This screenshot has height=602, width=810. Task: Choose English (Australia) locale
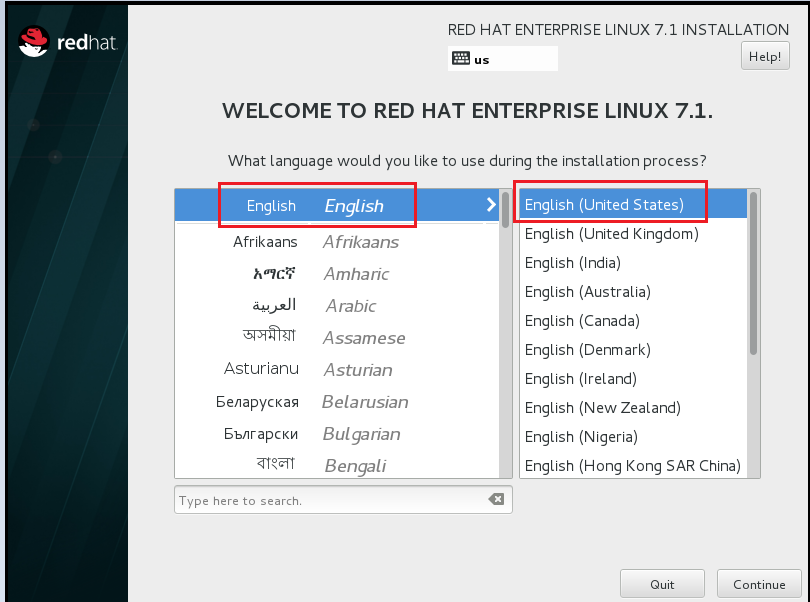click(633, 291)
